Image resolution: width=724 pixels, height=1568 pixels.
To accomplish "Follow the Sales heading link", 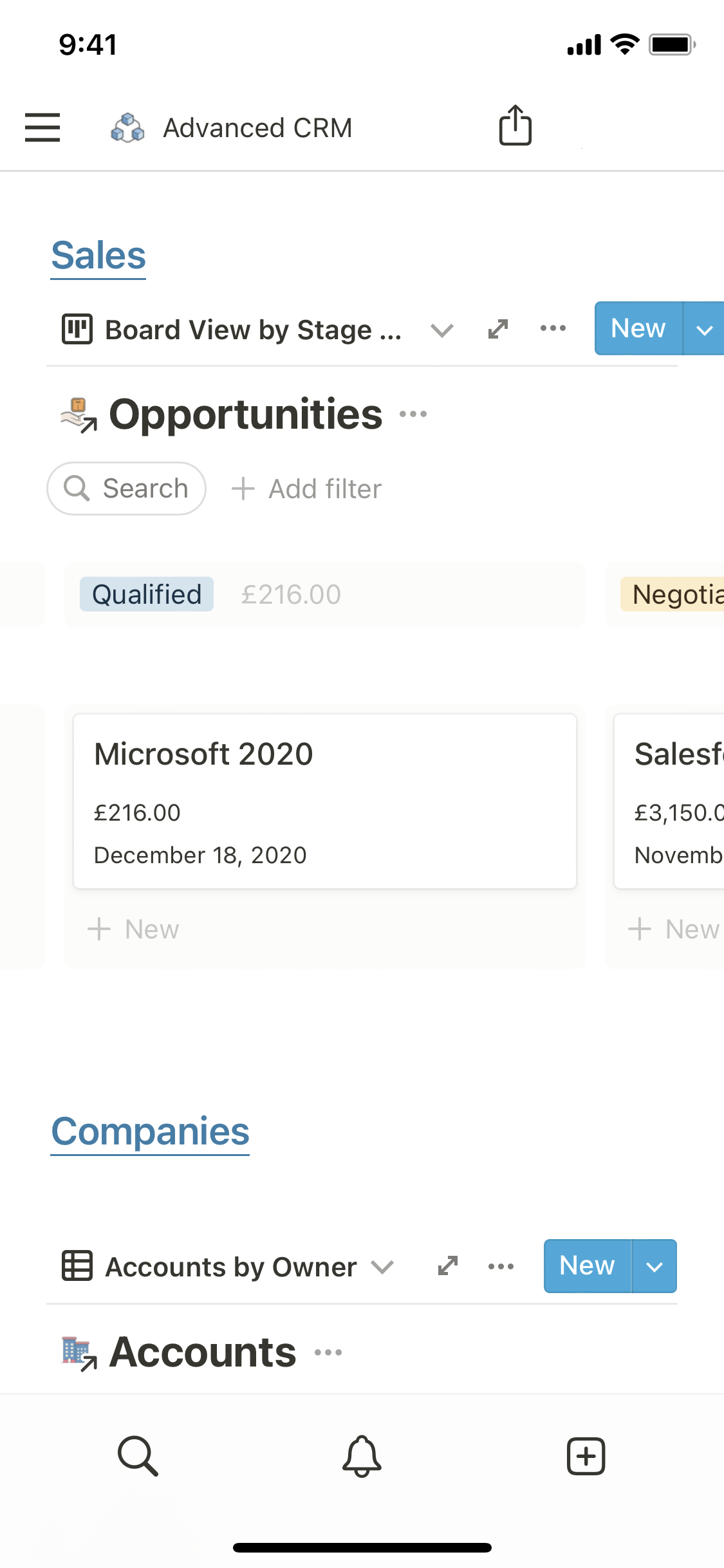I will click(x=98, y=256).
